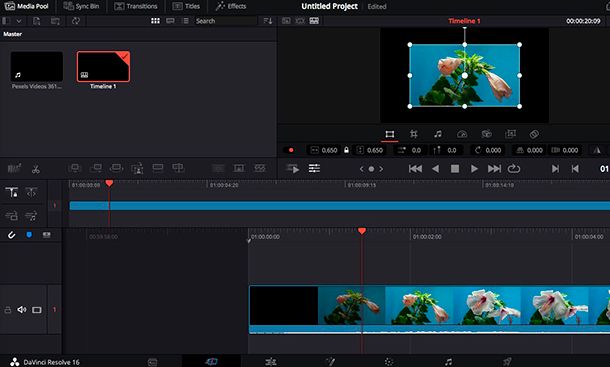
Task: Switch to the Edit page at bottom
Action: (270, 362)
